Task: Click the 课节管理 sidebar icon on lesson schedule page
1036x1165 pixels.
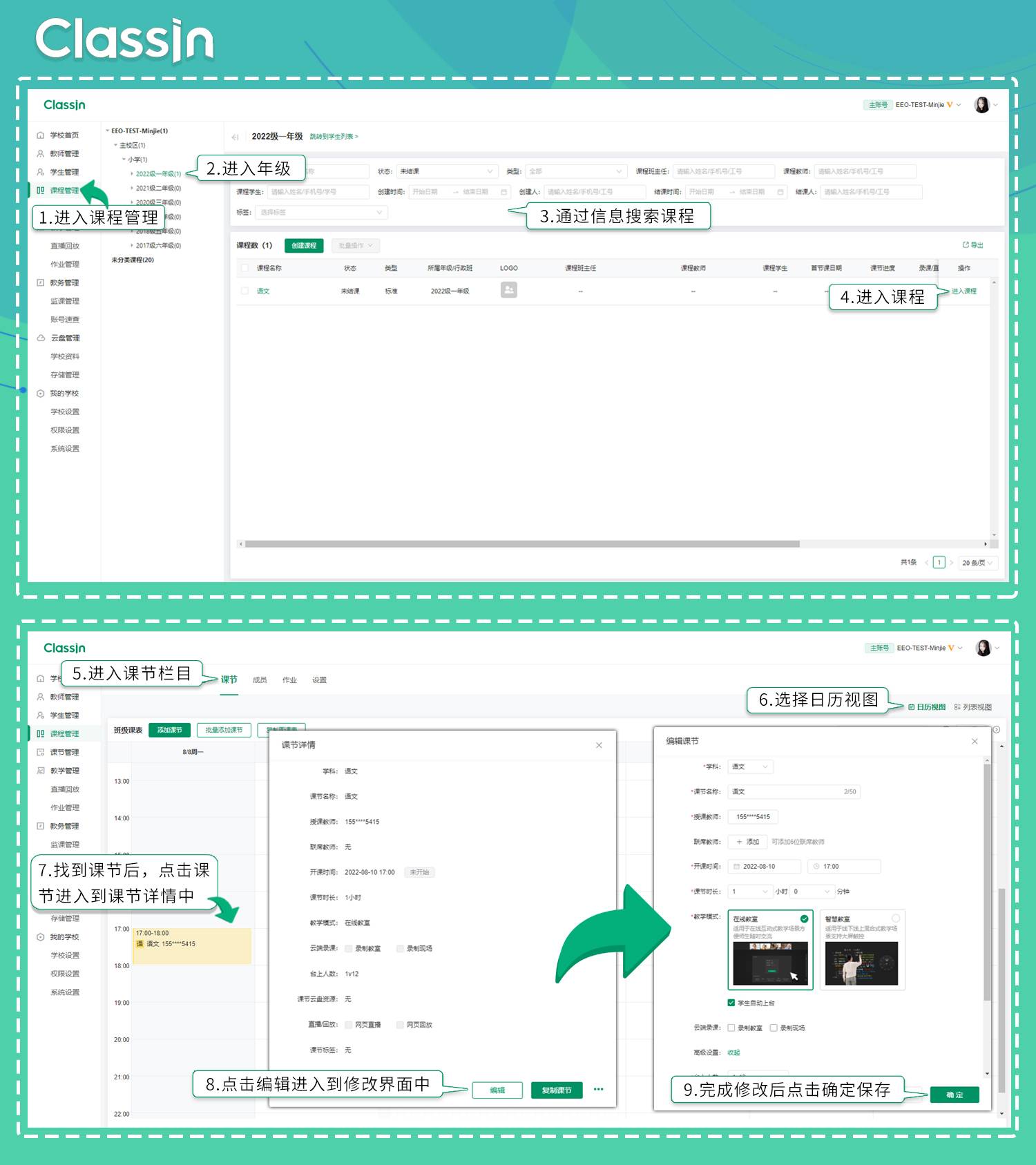Action: (x=40, y=752)
